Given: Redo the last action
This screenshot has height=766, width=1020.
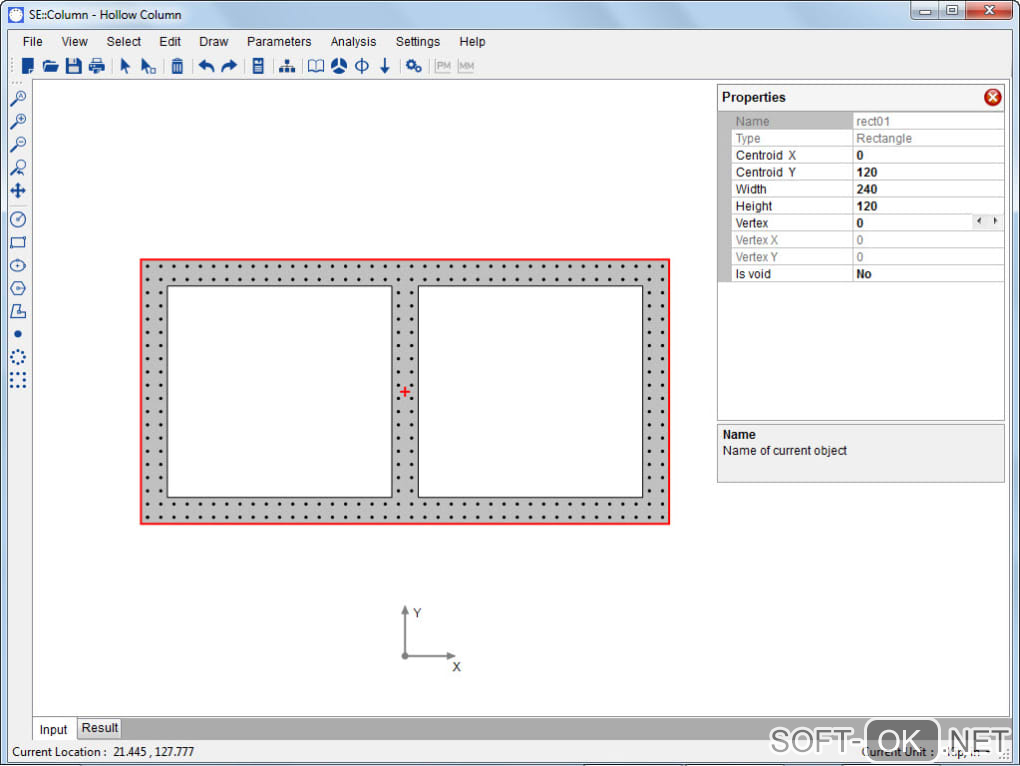Looking at the screenshot, I should 229,66.
